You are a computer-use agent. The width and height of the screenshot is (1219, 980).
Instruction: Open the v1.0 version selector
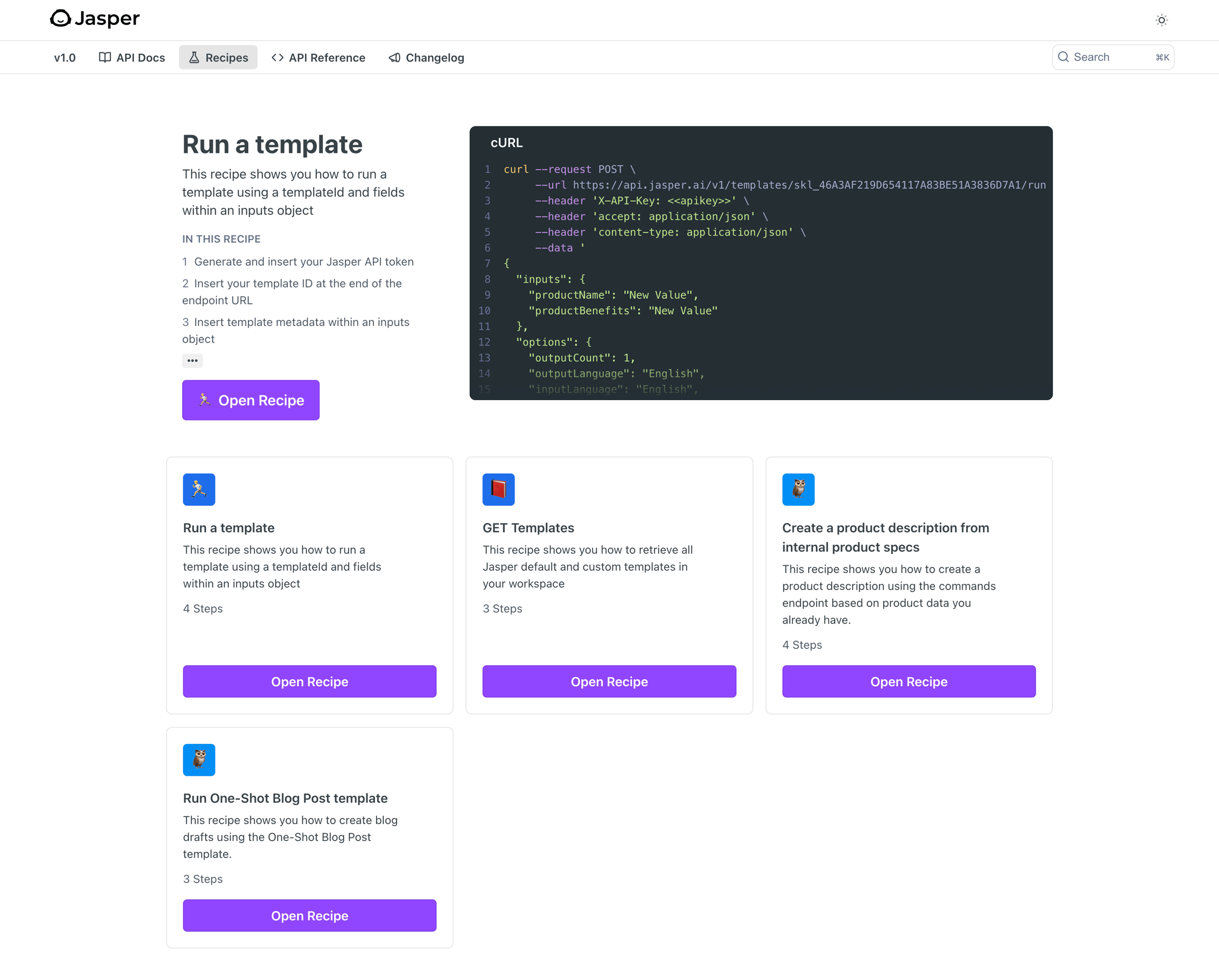pos(65,58)
